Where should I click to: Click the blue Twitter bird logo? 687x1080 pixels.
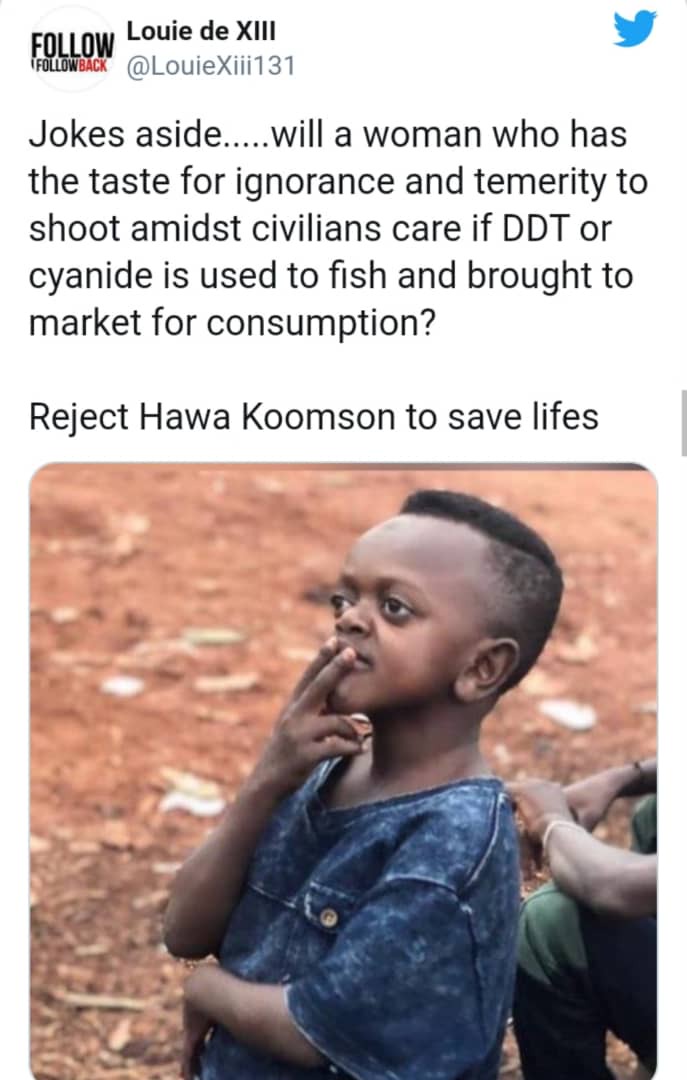635,29
